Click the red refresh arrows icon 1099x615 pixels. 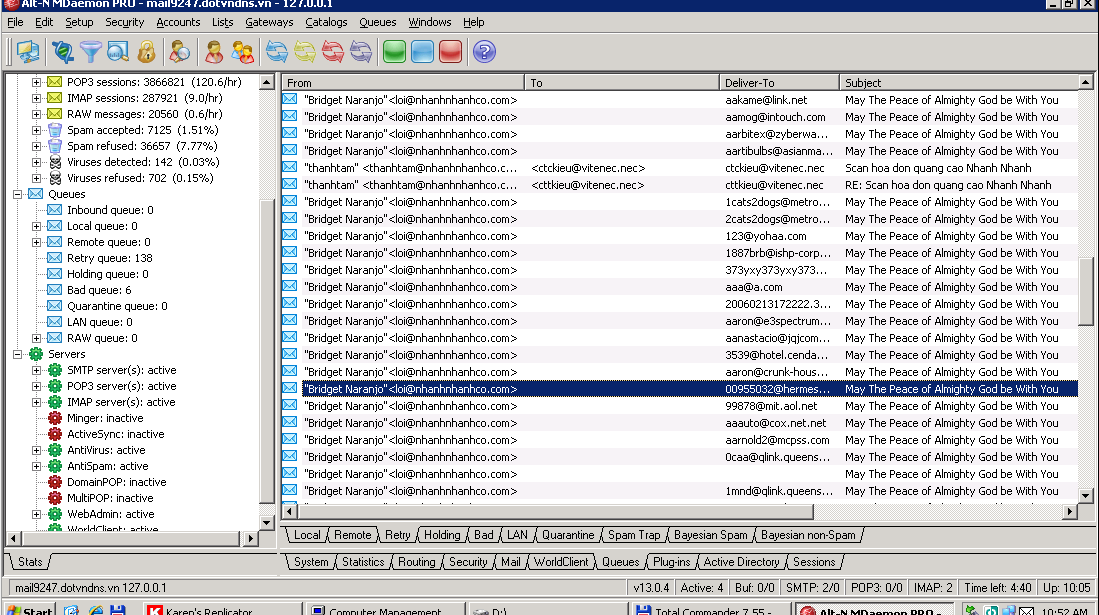coord(332,52)
